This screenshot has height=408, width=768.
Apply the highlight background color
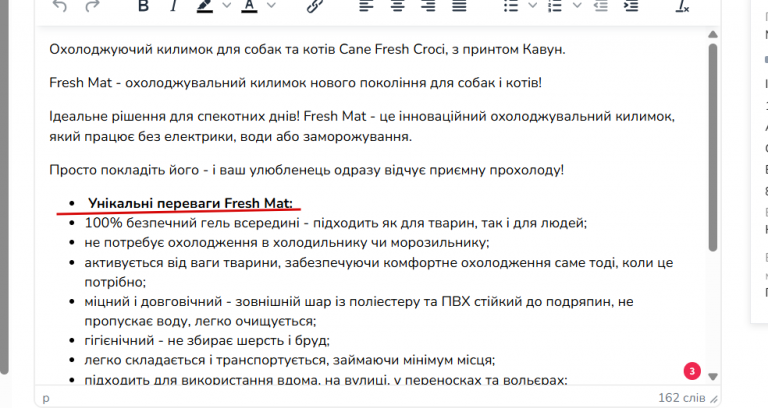(204, 5)
